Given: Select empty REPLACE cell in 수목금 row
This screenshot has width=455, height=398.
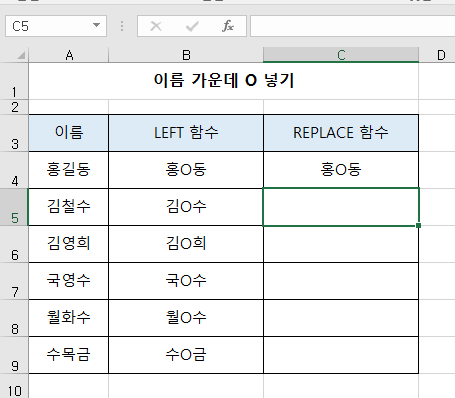Looking at the screenshot, I should [x=341, y=355].
